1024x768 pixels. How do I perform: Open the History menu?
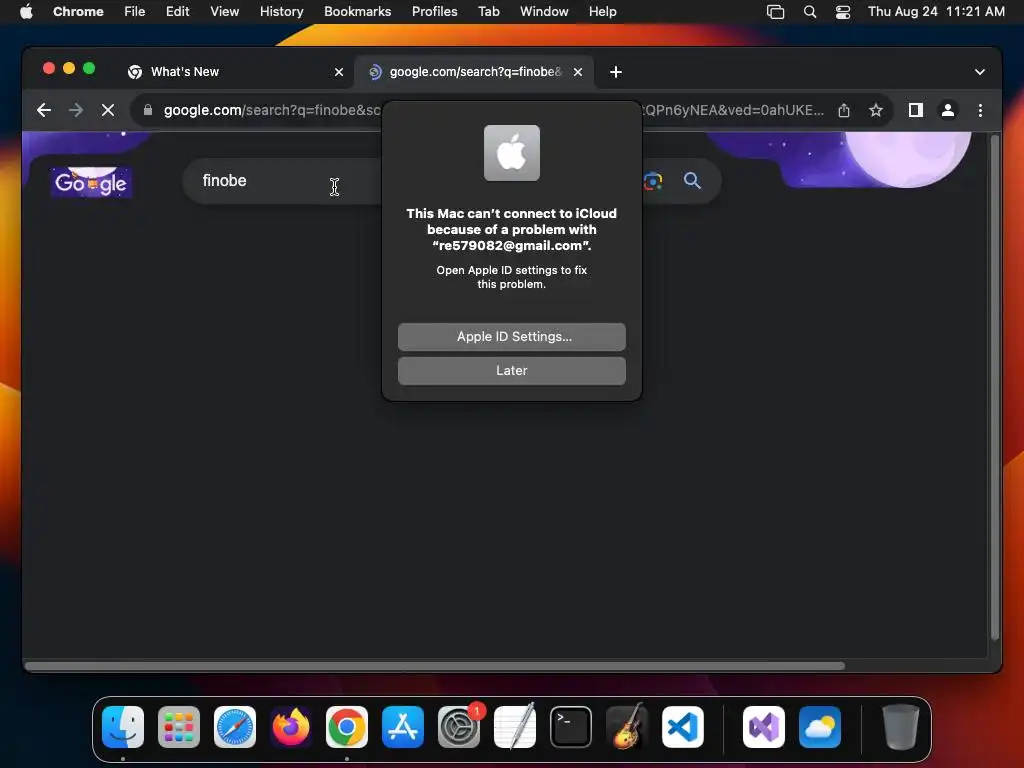[281, 11]
